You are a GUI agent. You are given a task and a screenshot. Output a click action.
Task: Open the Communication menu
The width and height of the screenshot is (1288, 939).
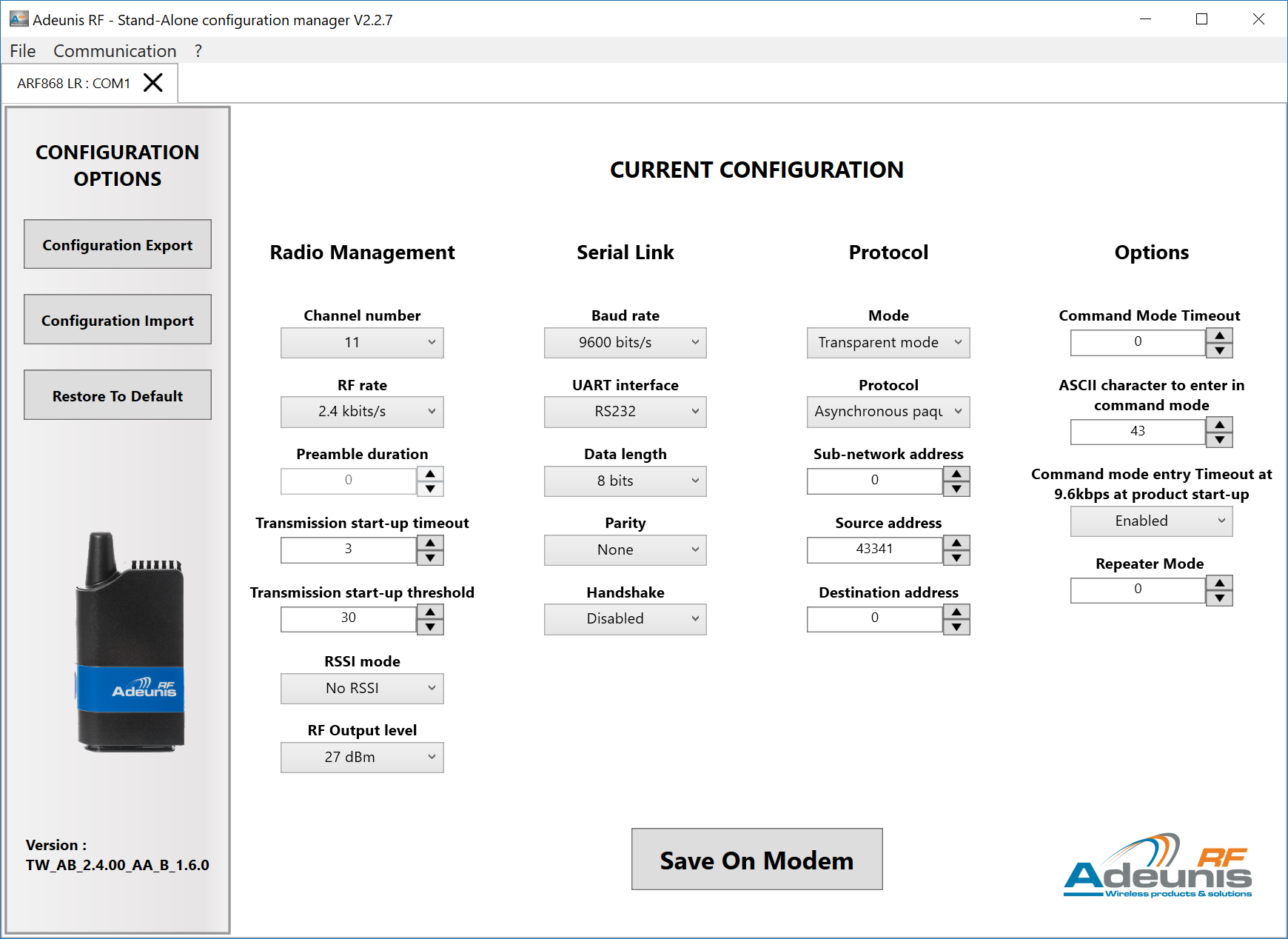click(x=115, y=51)
